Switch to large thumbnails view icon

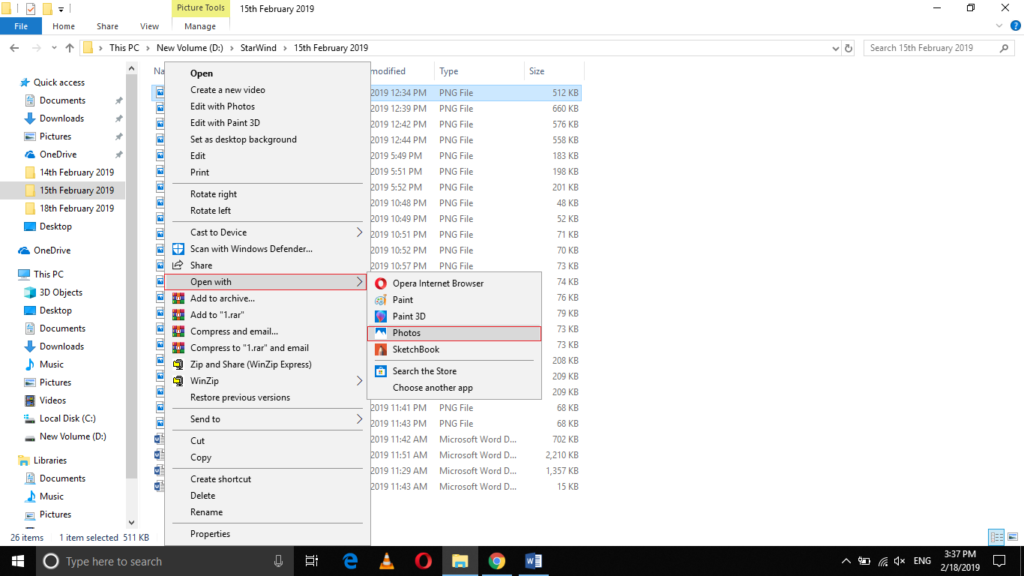coord(1012,537)
